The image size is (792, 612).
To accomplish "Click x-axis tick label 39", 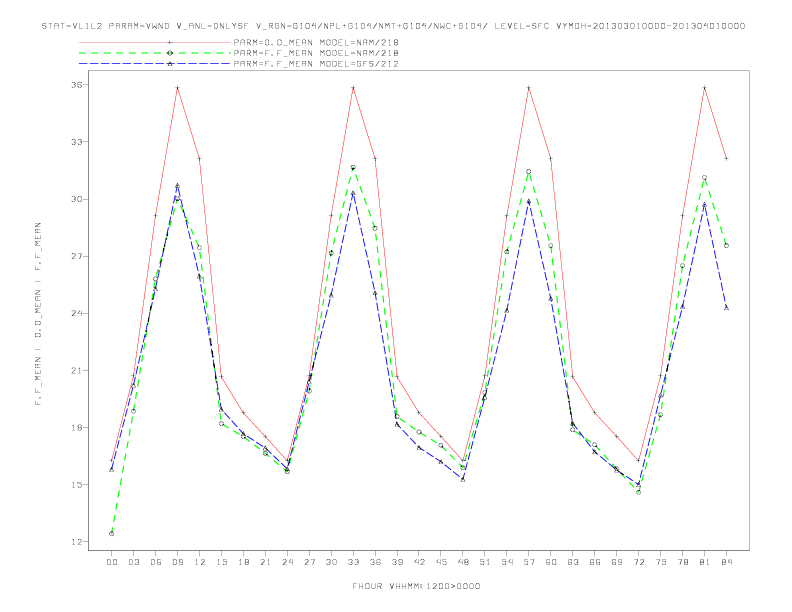I will click(x=397, y=562).
